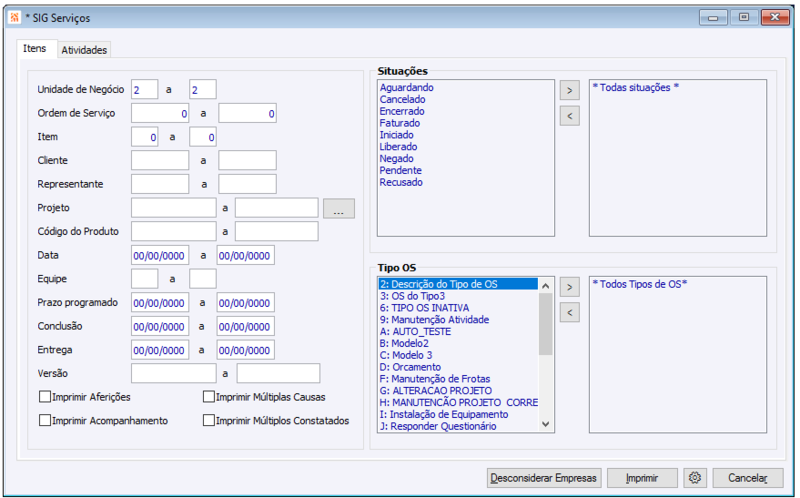Enable Imprimir Aferições checkbox
This screenshot has width=800, height=498.
point(45,397)
